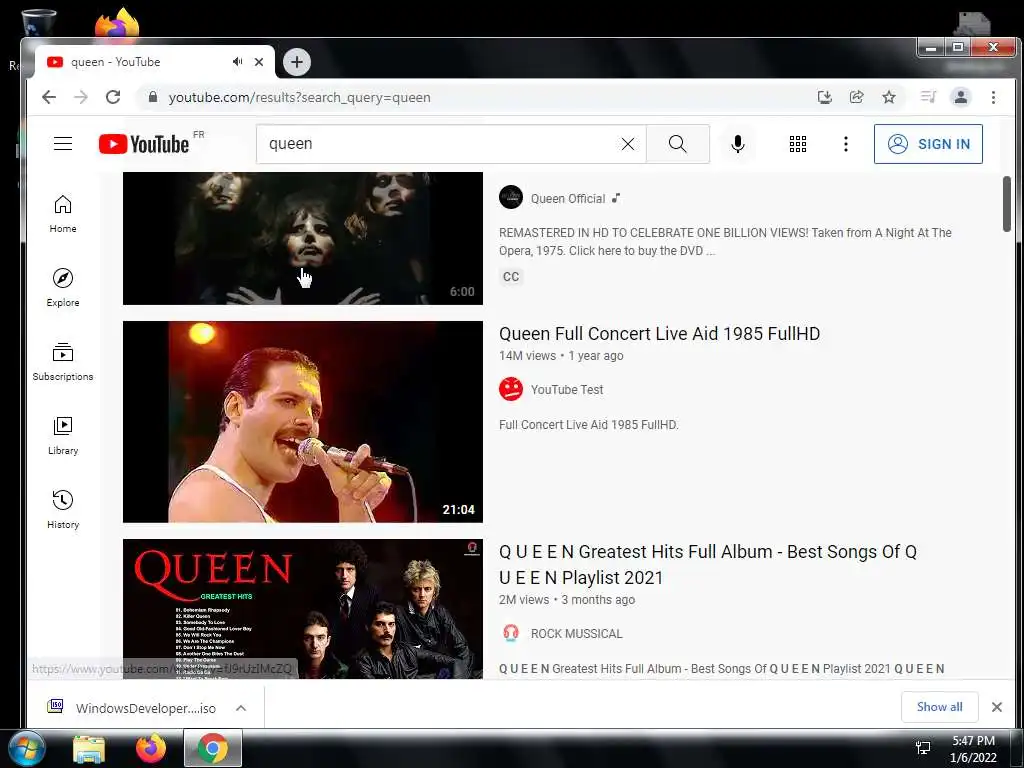This screenshot has height=768, width=1024.
Task: Open Windows Start menu
Action: pos(26,748)
